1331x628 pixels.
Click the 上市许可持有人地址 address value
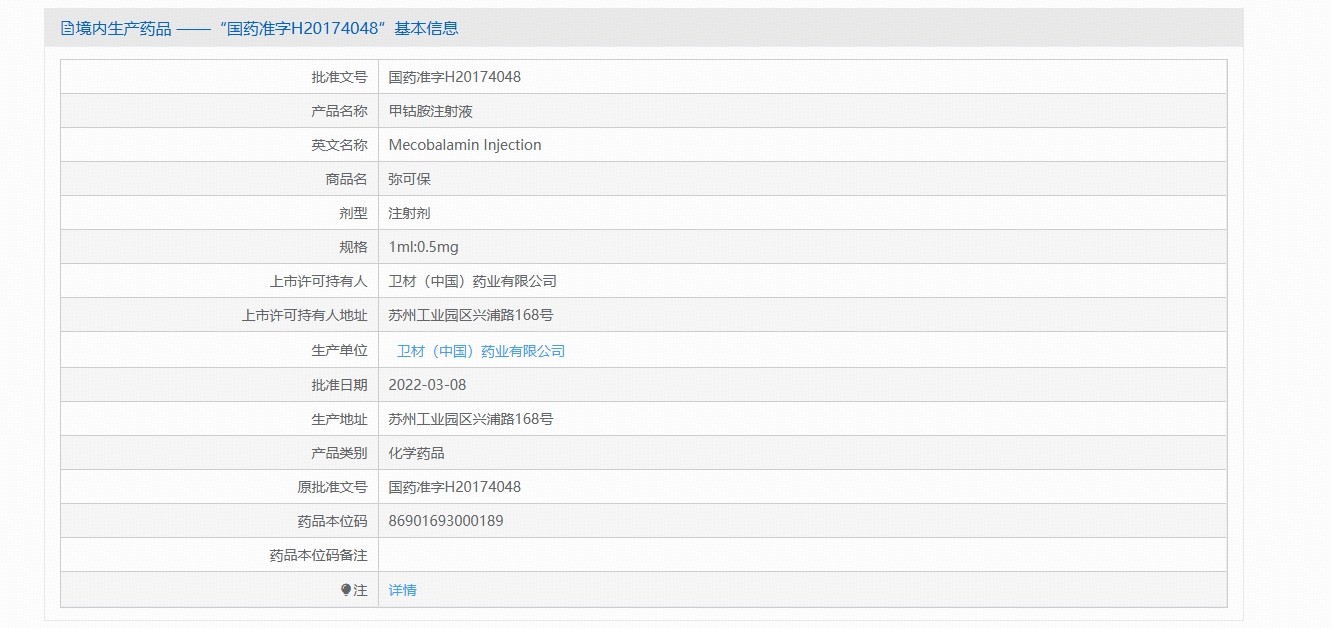click(x=470, y=315)
